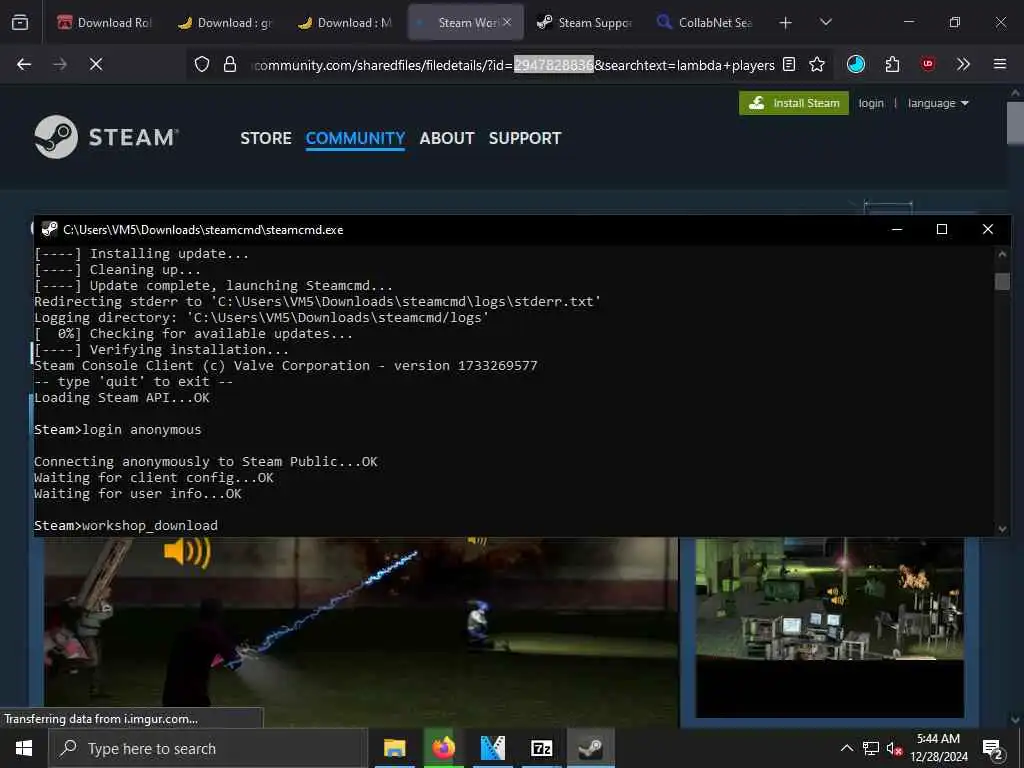Expand the language dropdown
Viewport: 1024px width, 768px height.
click(x=938, y=103)
